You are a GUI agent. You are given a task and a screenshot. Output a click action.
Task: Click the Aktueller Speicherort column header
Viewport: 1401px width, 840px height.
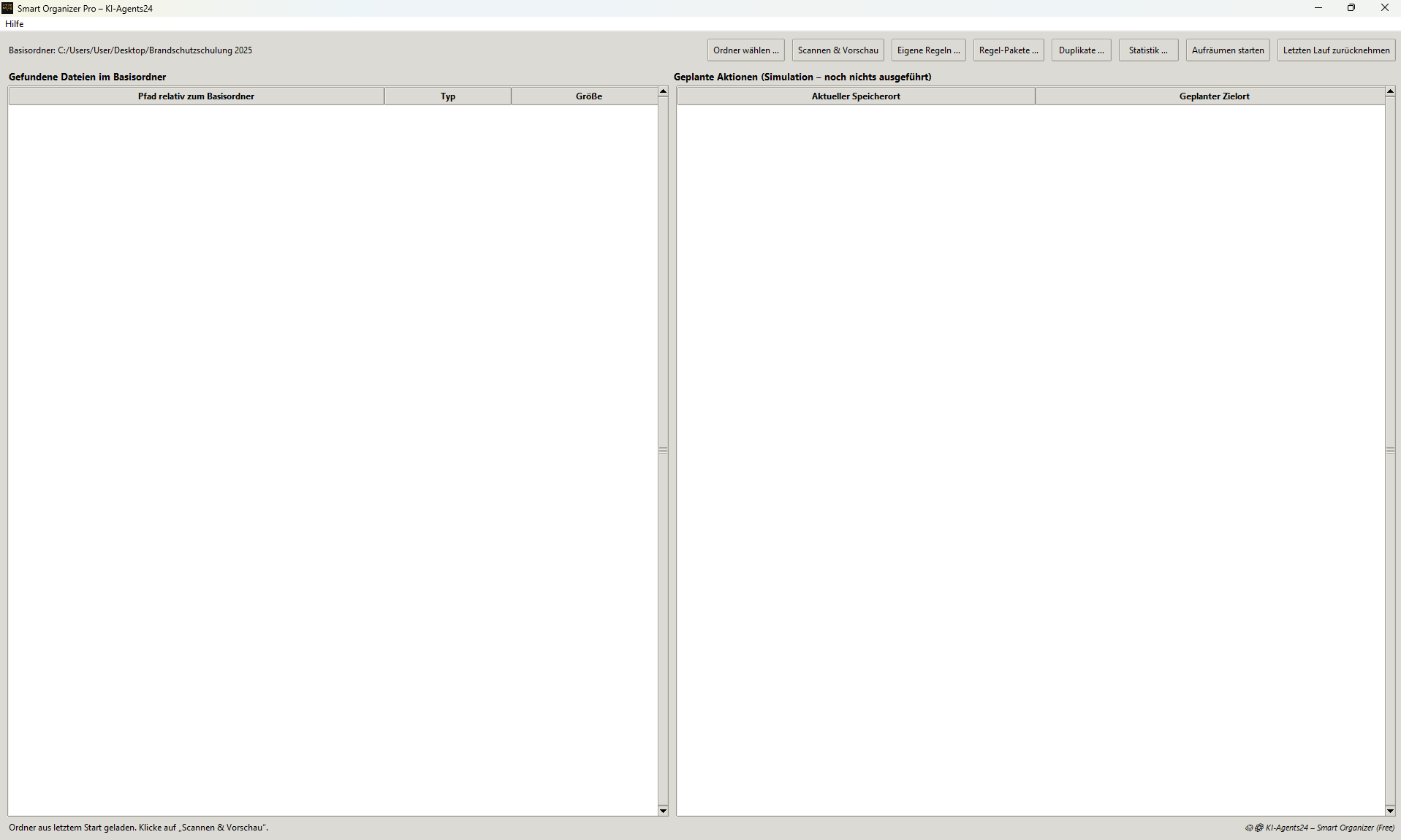pyautogui.click(x=855, y=96)
